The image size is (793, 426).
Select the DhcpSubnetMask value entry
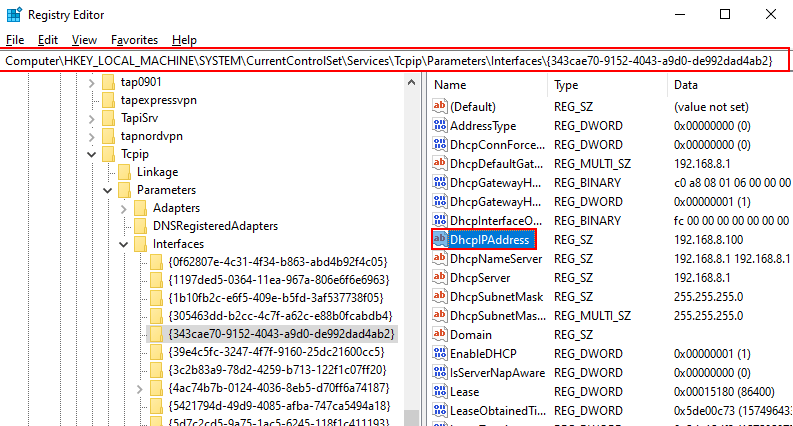496,297
